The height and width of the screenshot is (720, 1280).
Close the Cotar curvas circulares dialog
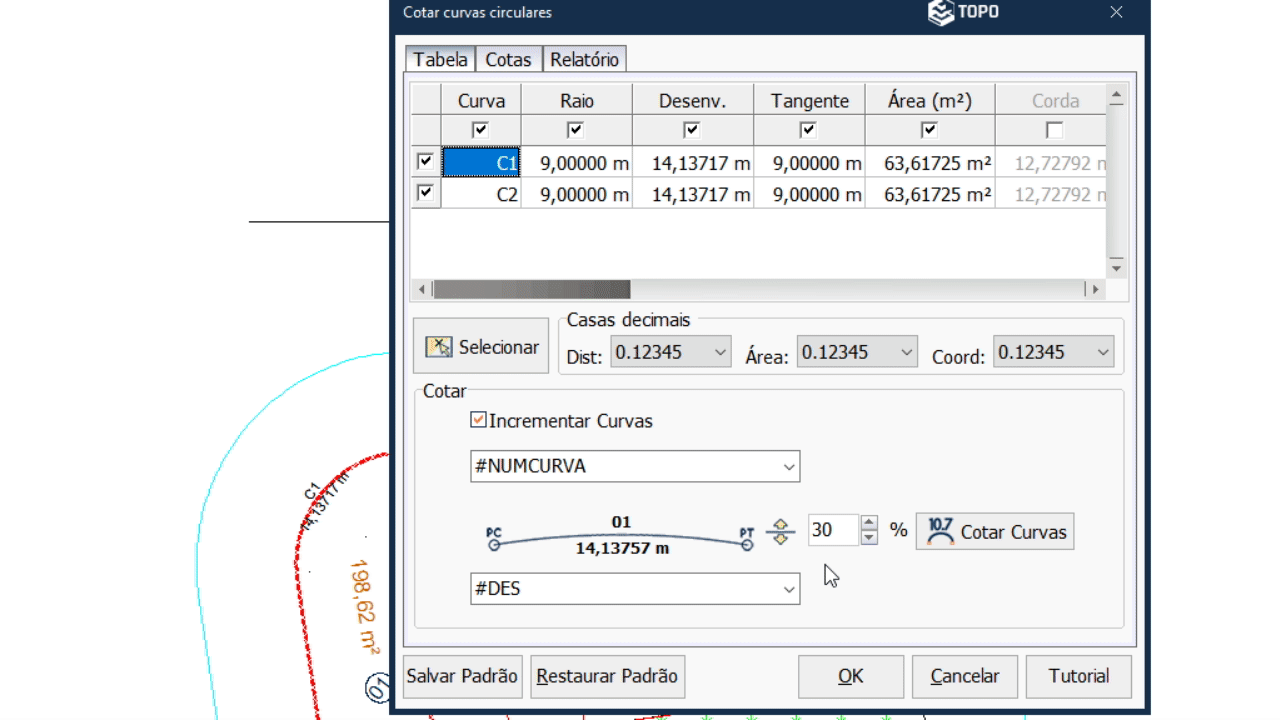[1117, 13]
